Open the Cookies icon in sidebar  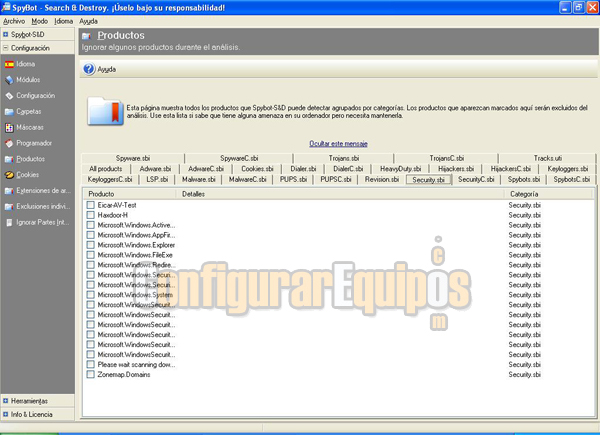click(9, 175)
